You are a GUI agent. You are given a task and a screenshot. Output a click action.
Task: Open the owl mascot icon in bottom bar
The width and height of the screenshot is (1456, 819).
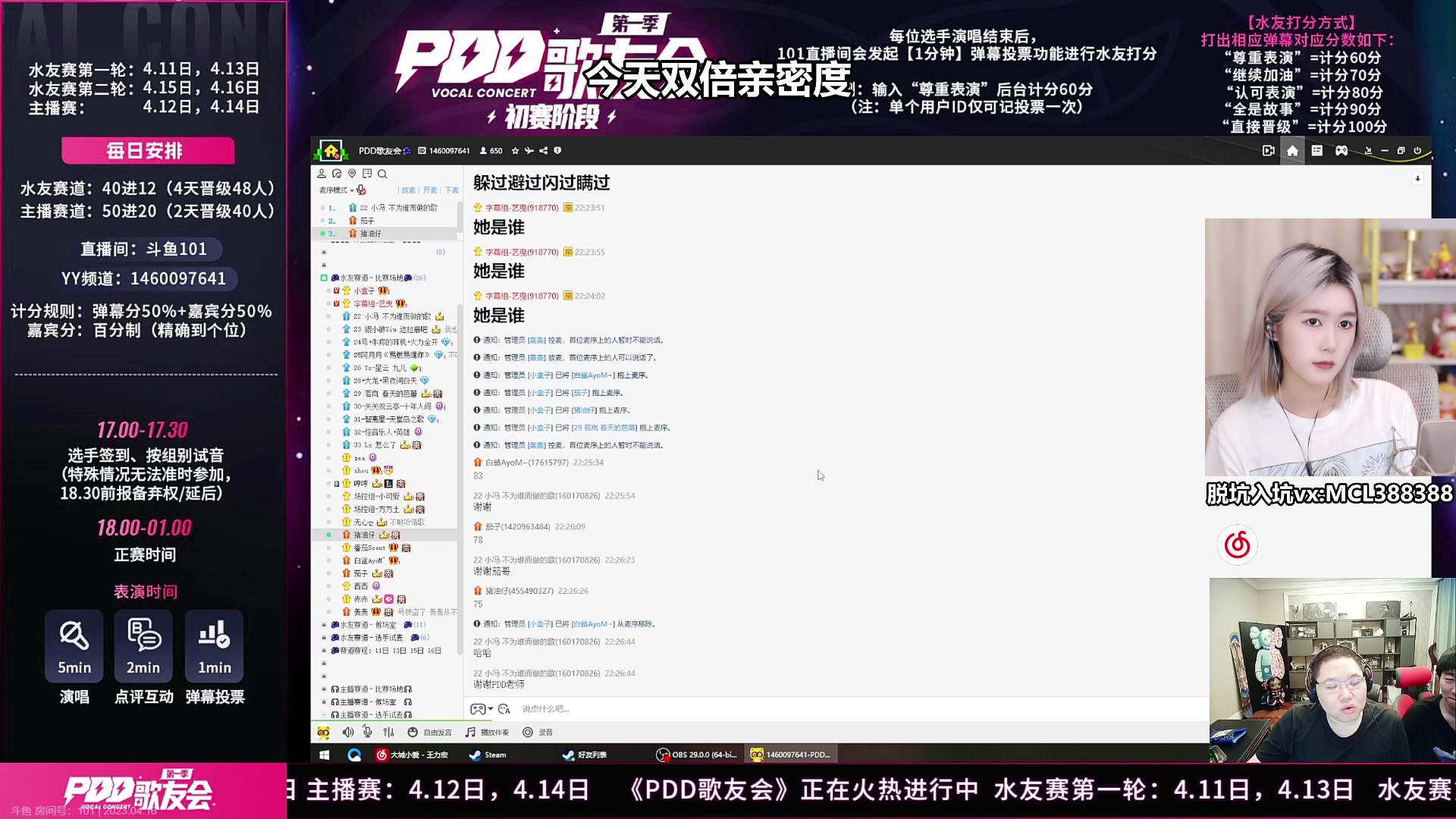[x=323, y=733]
